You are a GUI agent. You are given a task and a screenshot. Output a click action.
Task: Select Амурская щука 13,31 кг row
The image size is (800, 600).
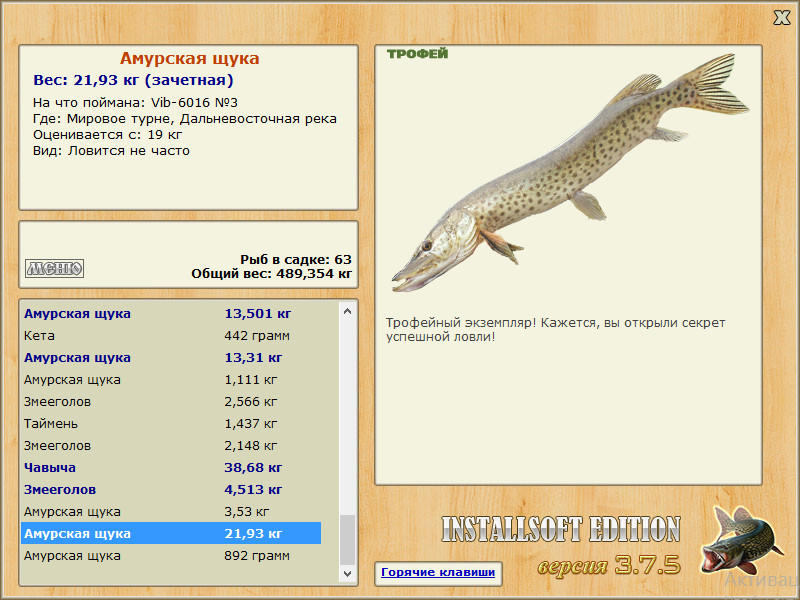[171, 358]
